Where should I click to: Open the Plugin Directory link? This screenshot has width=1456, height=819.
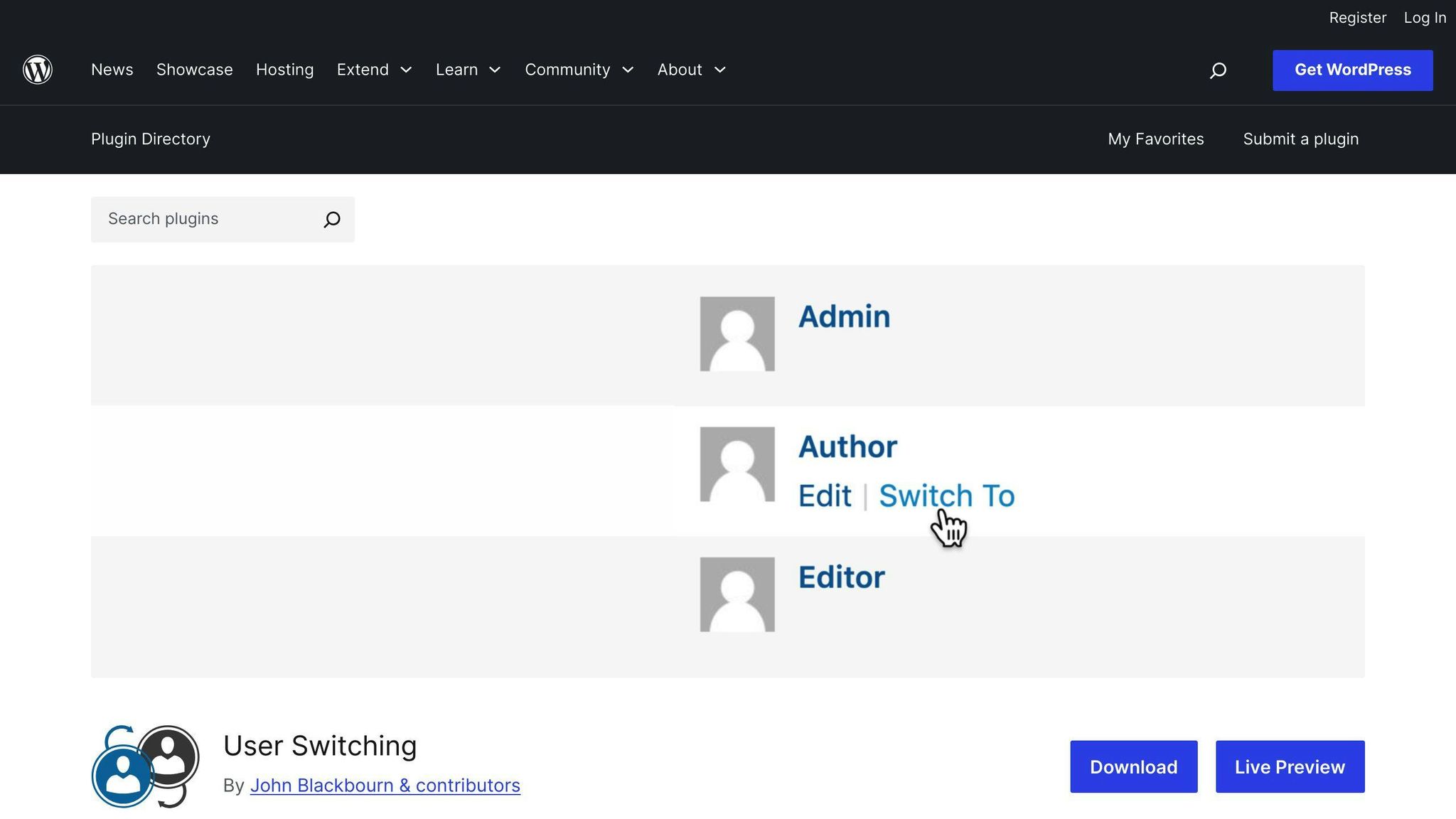pyautogui.click(x=151, y=139)
